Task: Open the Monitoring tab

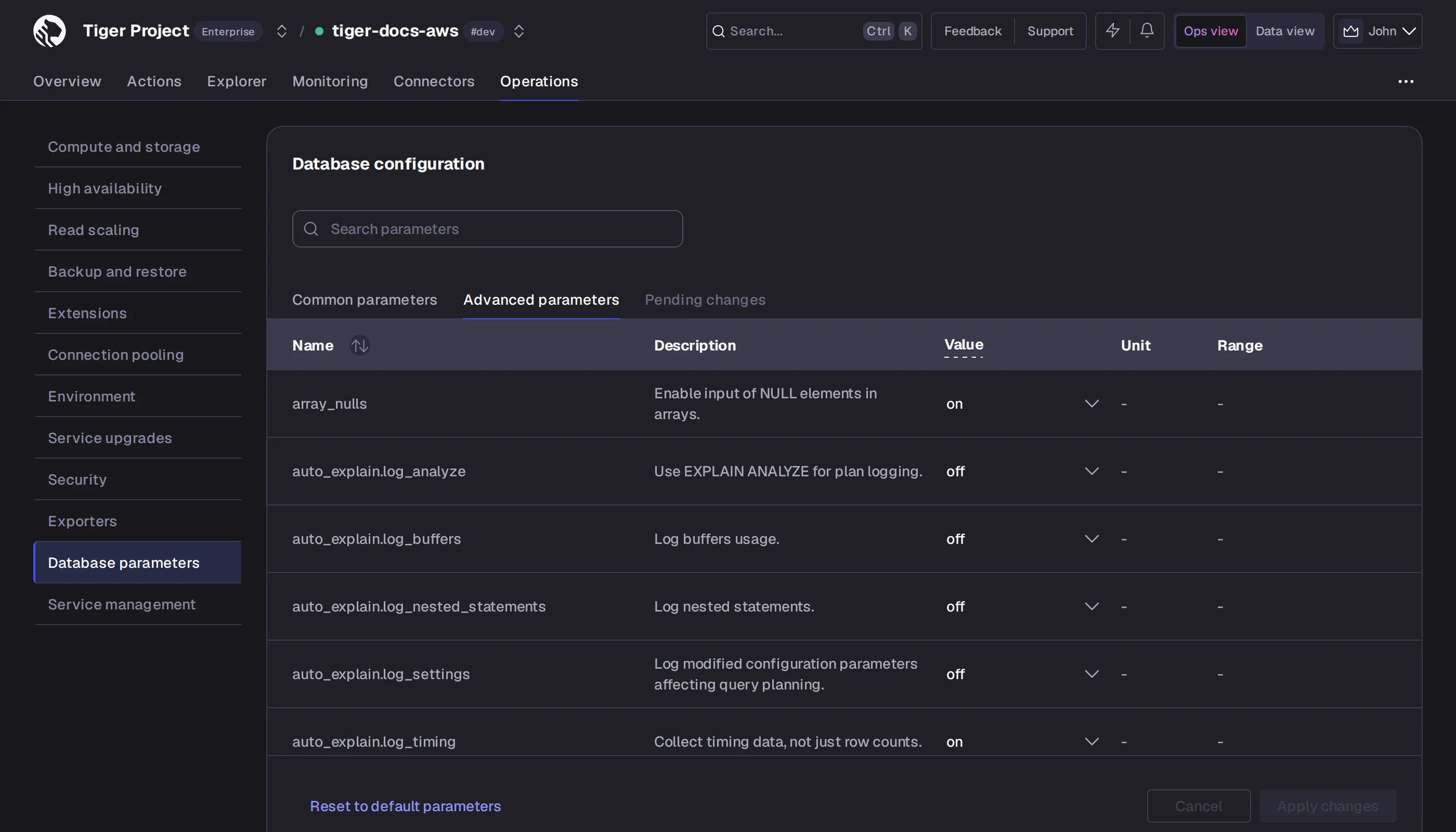Action: pyautogui.click(x=330, y=81)
